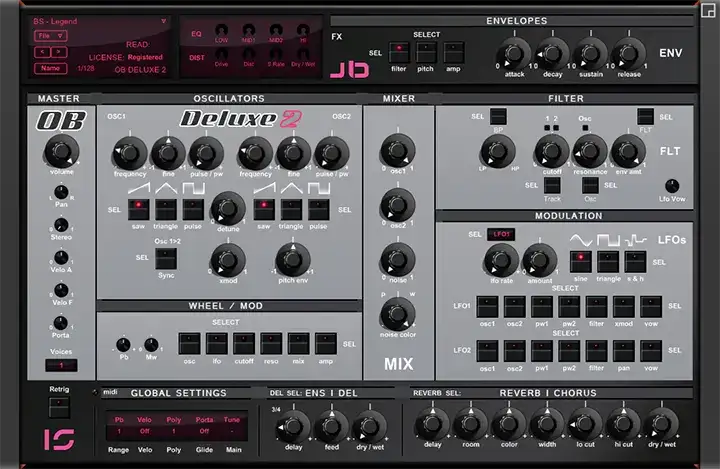Viewport: 720px width, 469px height.
Task: Toggle the BP filter button
Action: (498, 117)
